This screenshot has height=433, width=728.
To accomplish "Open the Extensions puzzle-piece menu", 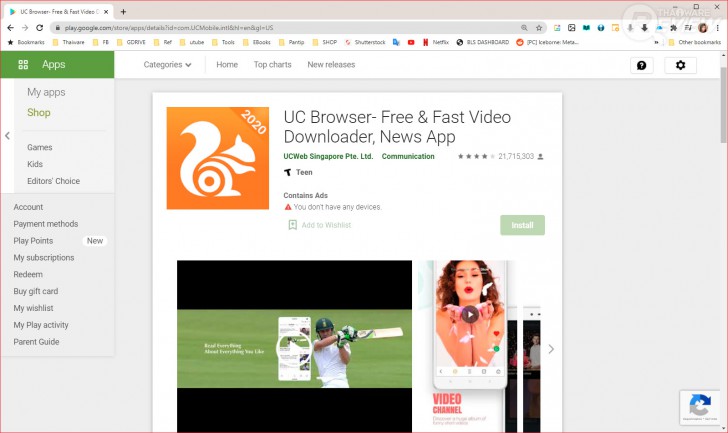I will tap(674, 28).
